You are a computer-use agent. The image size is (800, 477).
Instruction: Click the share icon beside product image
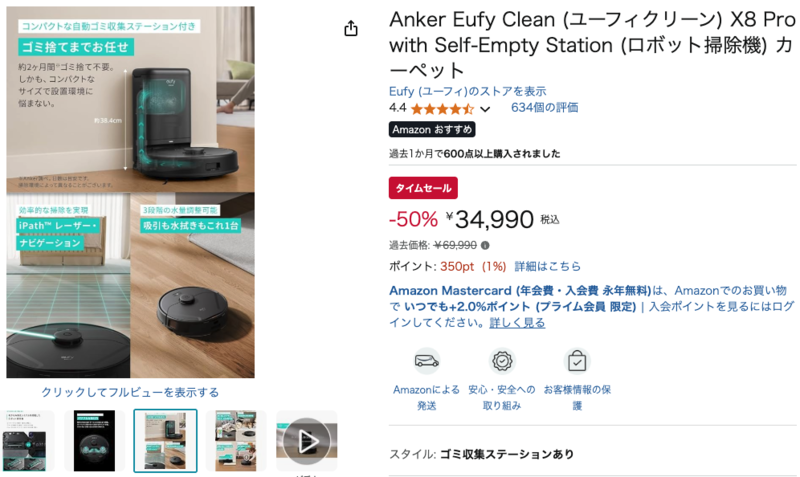[x=351, y=29]
